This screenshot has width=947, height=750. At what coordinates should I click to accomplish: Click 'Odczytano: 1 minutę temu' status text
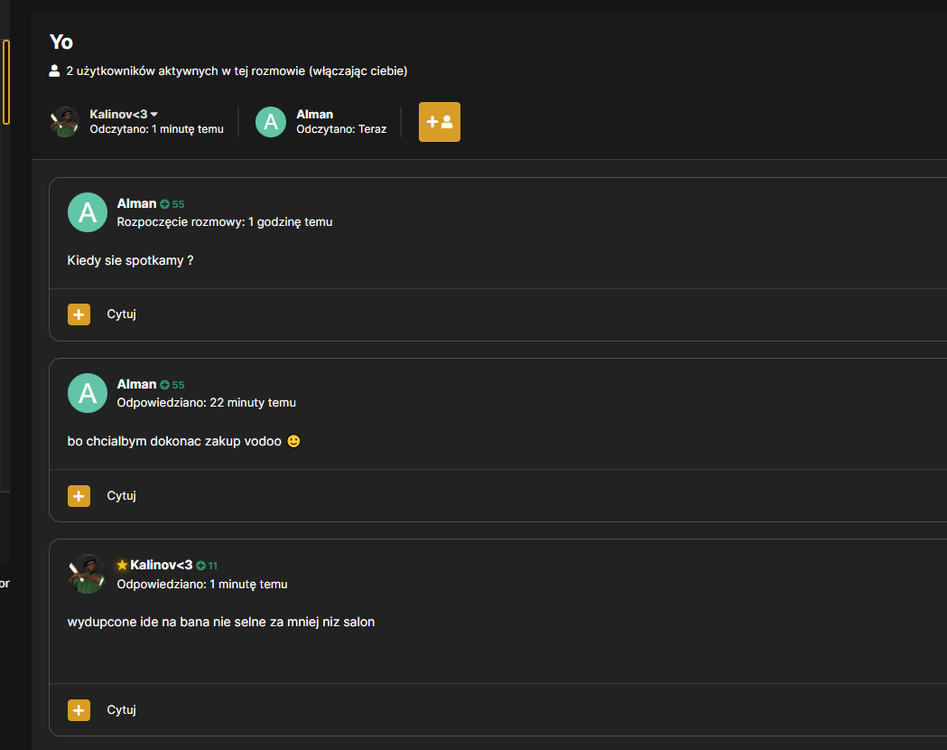tap(156, 129)
